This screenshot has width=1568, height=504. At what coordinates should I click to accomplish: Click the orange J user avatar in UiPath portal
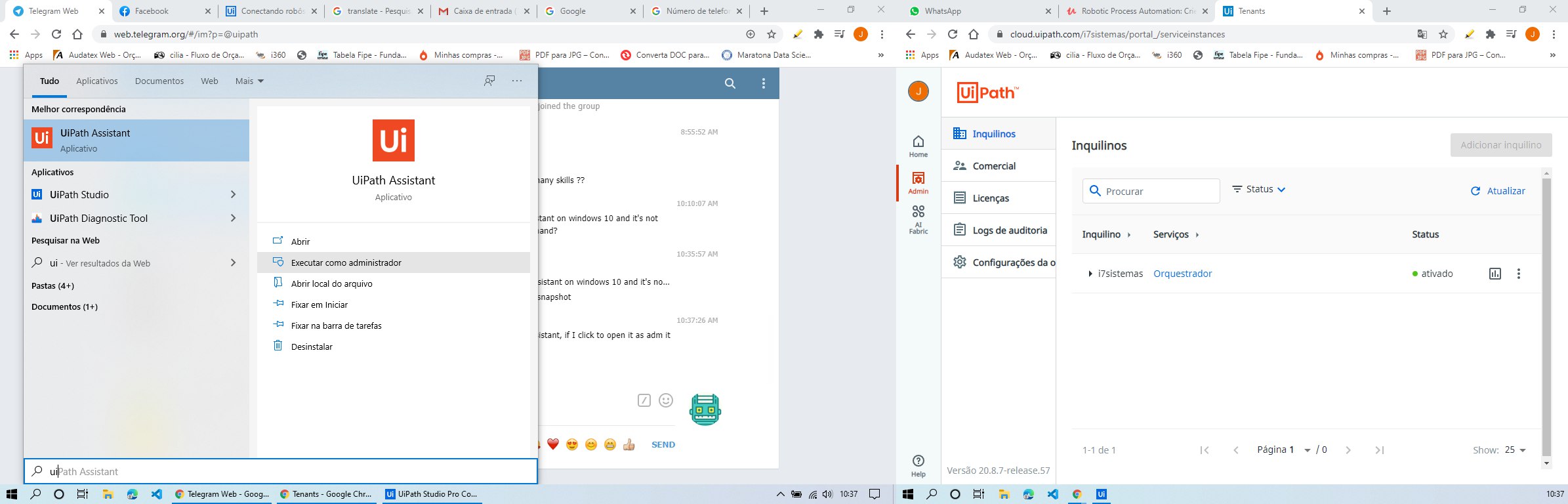click(x=918, y=91)
